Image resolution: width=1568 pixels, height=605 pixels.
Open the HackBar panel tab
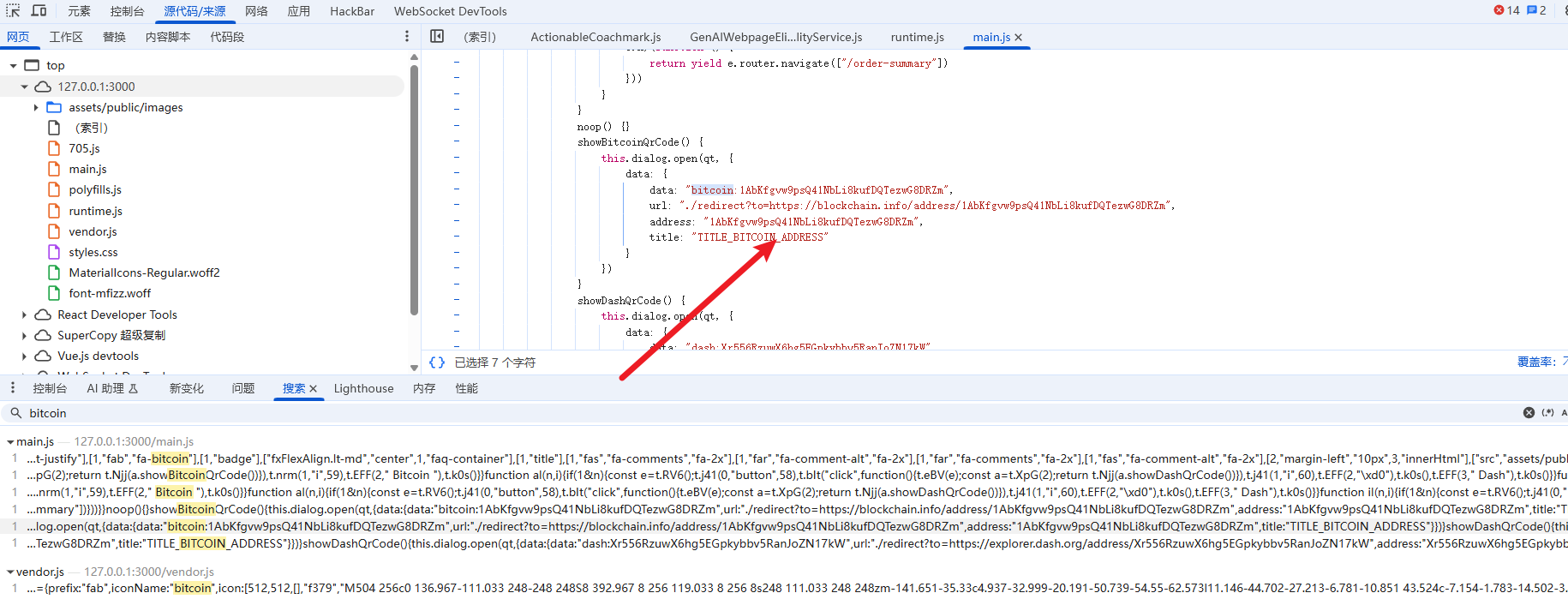coord(352,11)
